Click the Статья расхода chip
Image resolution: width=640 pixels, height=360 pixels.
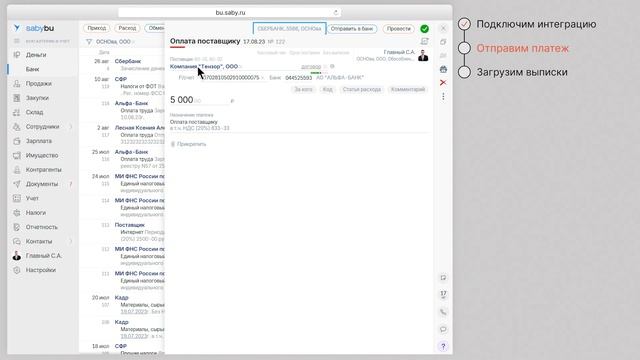coord(362,89)
